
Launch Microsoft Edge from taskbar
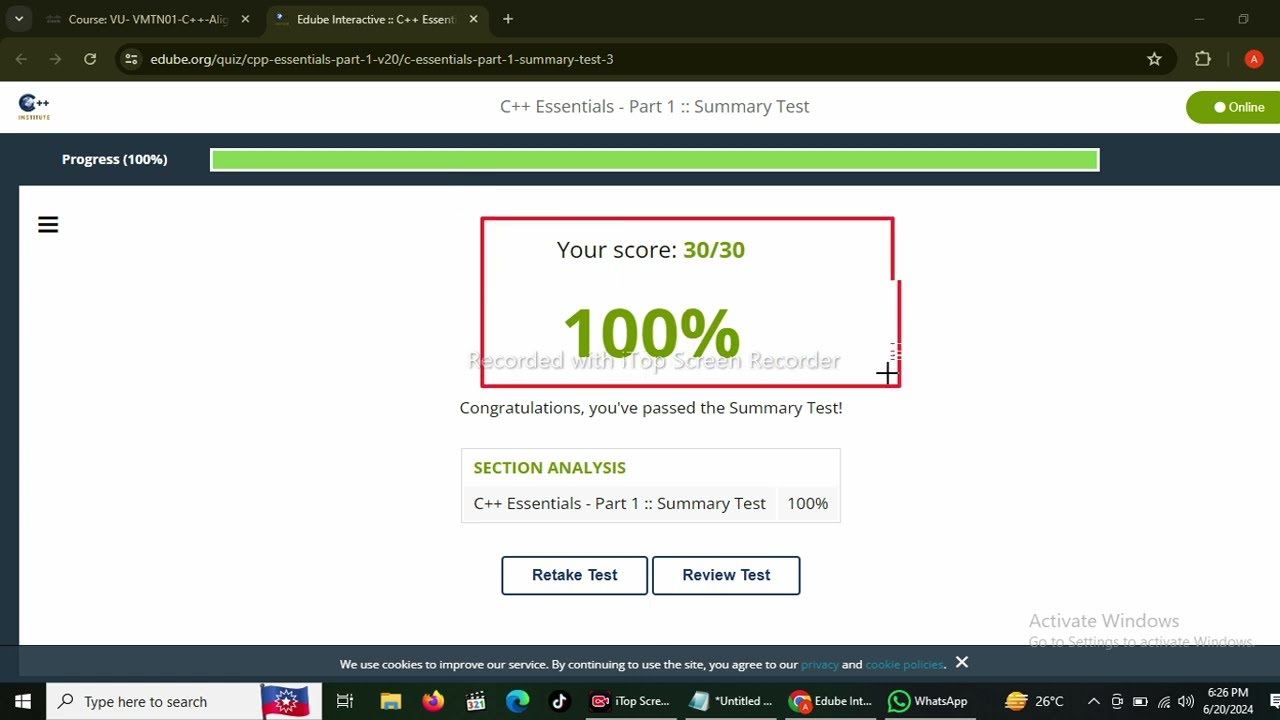click(x=517, y=701)
